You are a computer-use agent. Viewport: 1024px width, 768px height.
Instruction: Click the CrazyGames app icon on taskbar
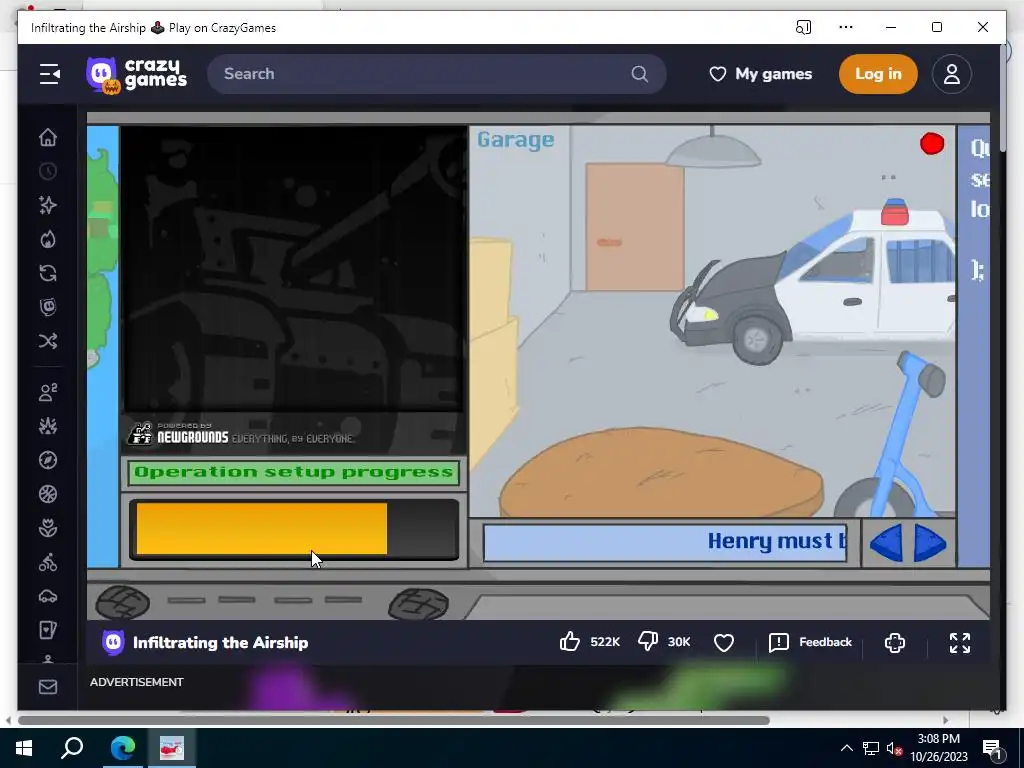[172, 748]
